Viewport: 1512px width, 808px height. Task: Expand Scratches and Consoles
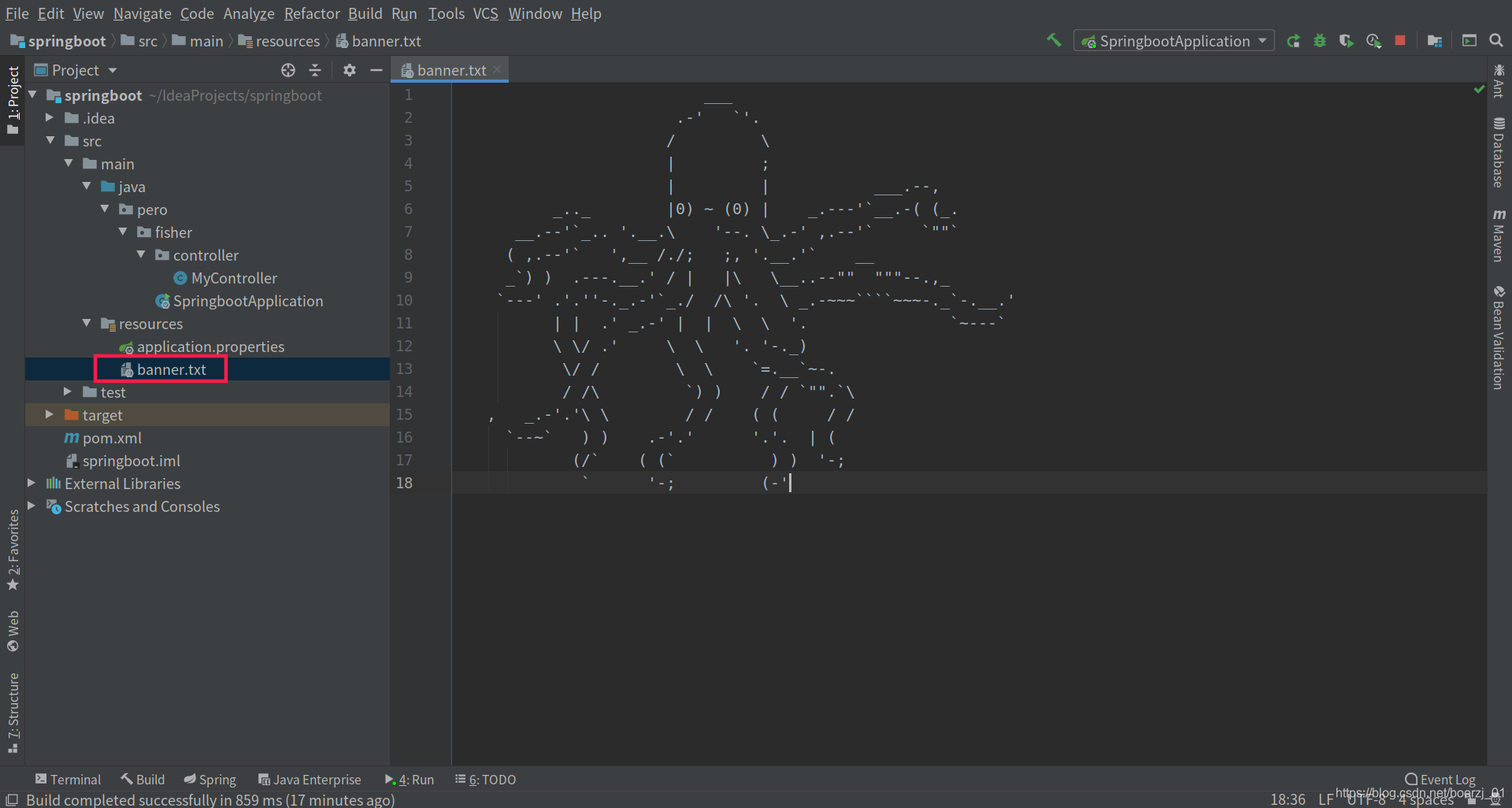pyautogui.click(x=31, y=506)
